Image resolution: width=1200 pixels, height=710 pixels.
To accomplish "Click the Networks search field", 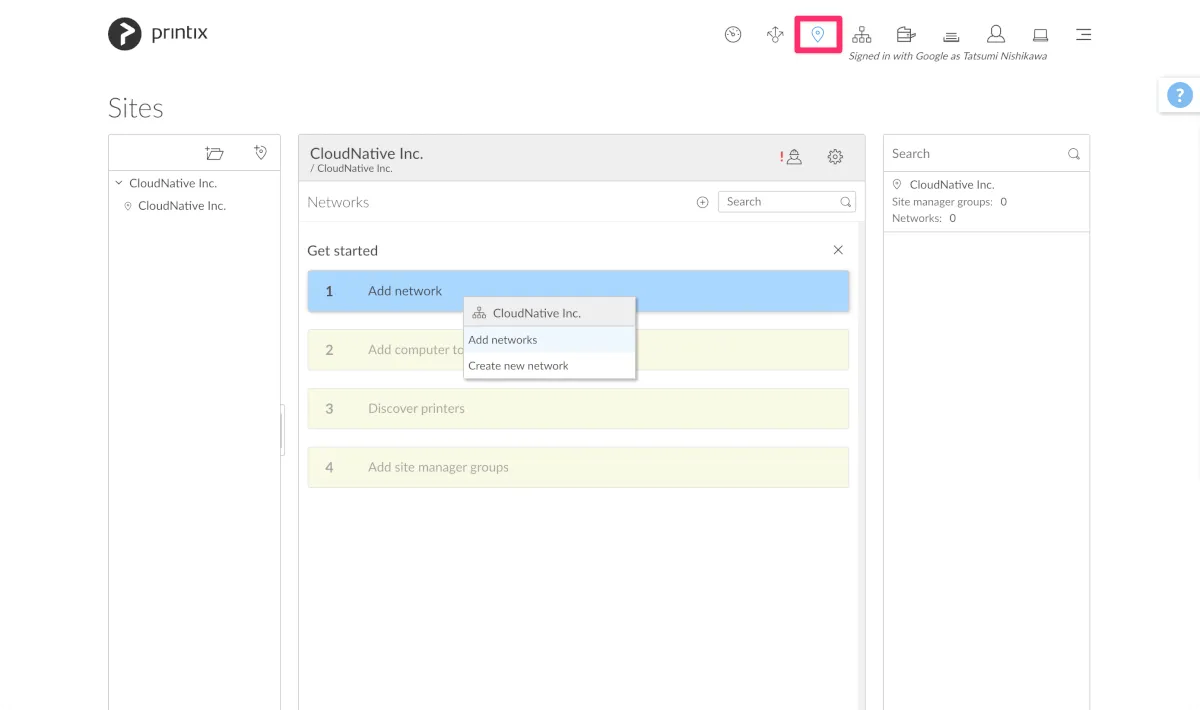I will tap(780, 202).
